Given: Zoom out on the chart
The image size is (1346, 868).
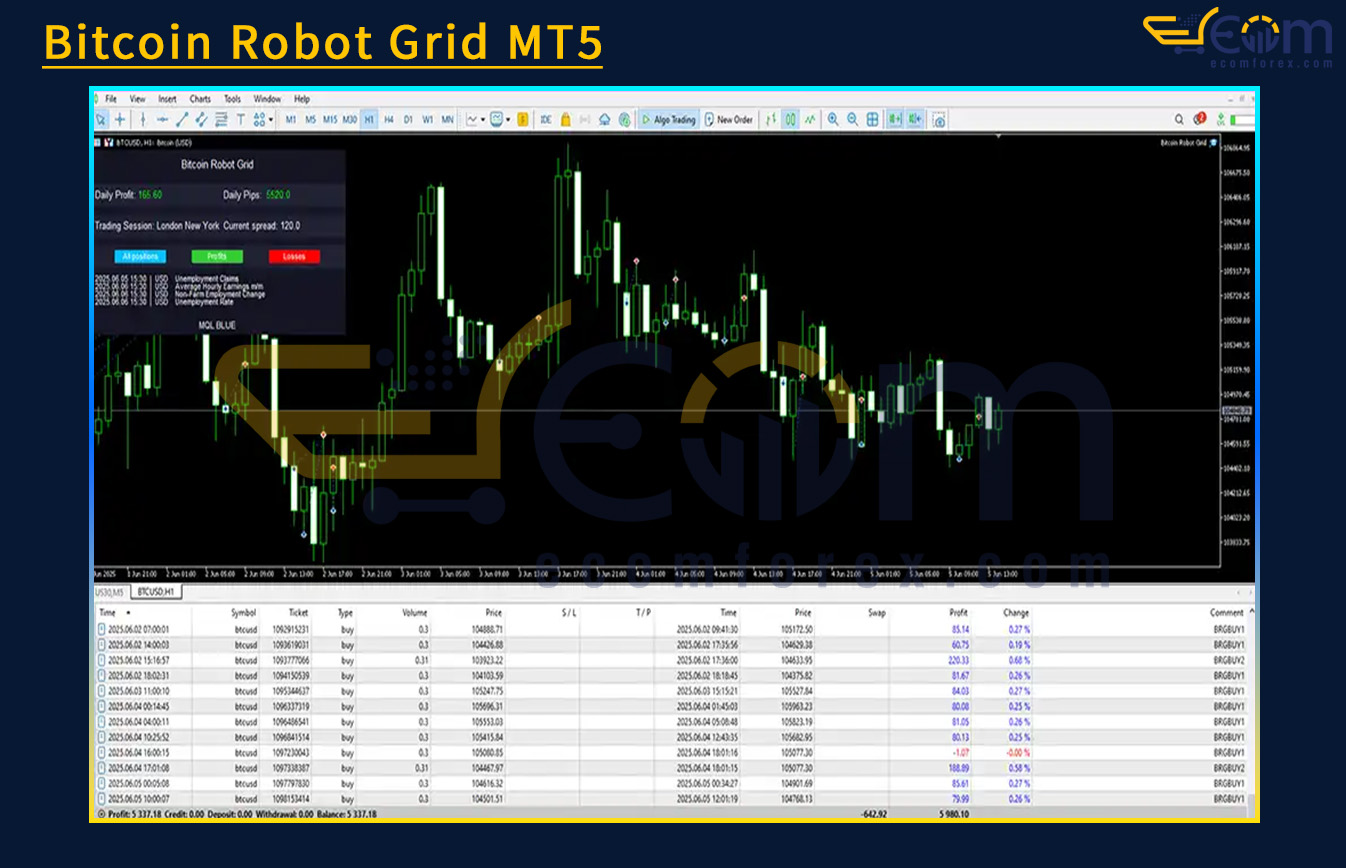Looking at the screenshot, I should click(x=853, y=120).
